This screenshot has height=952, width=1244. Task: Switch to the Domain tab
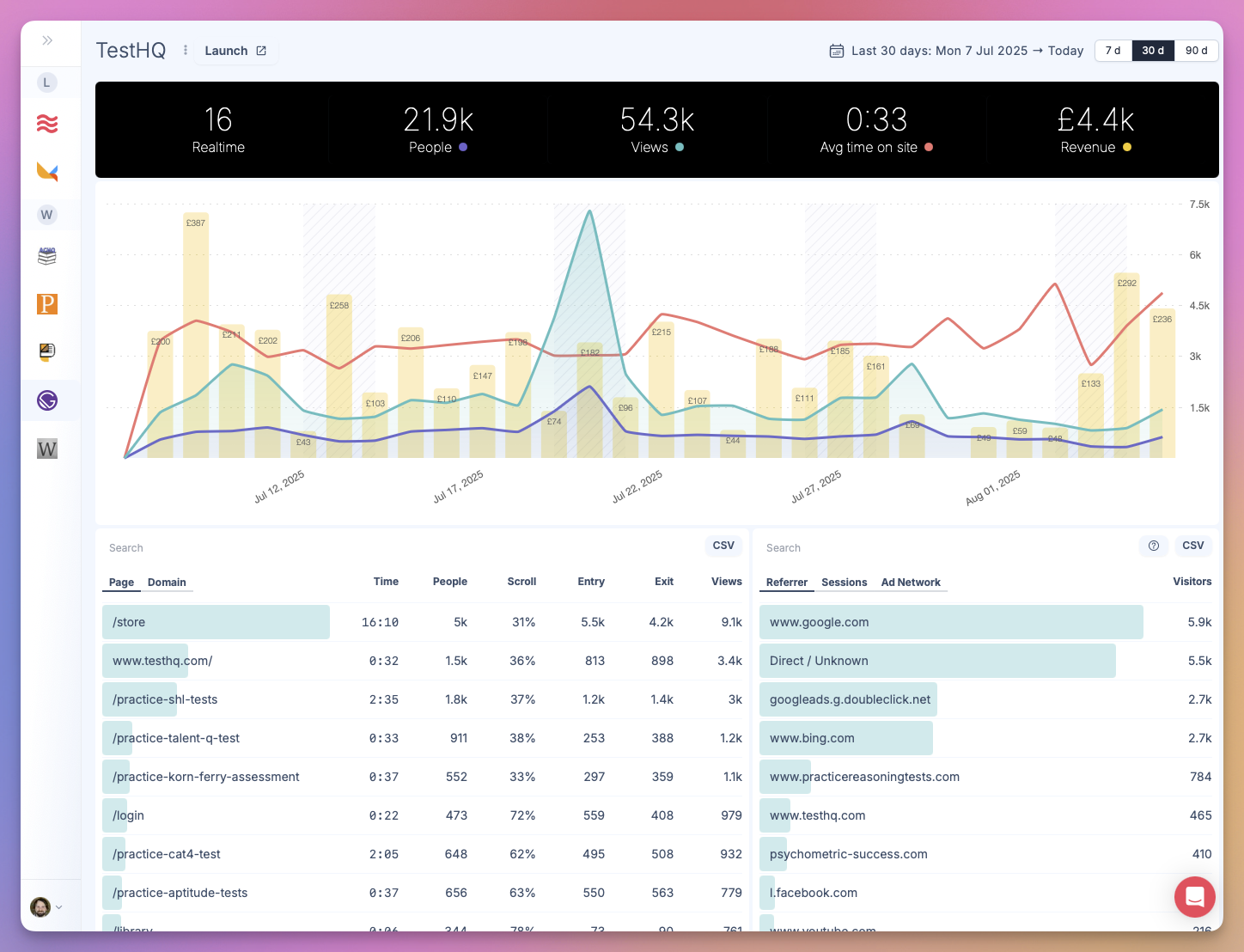[x=167, y=583]
